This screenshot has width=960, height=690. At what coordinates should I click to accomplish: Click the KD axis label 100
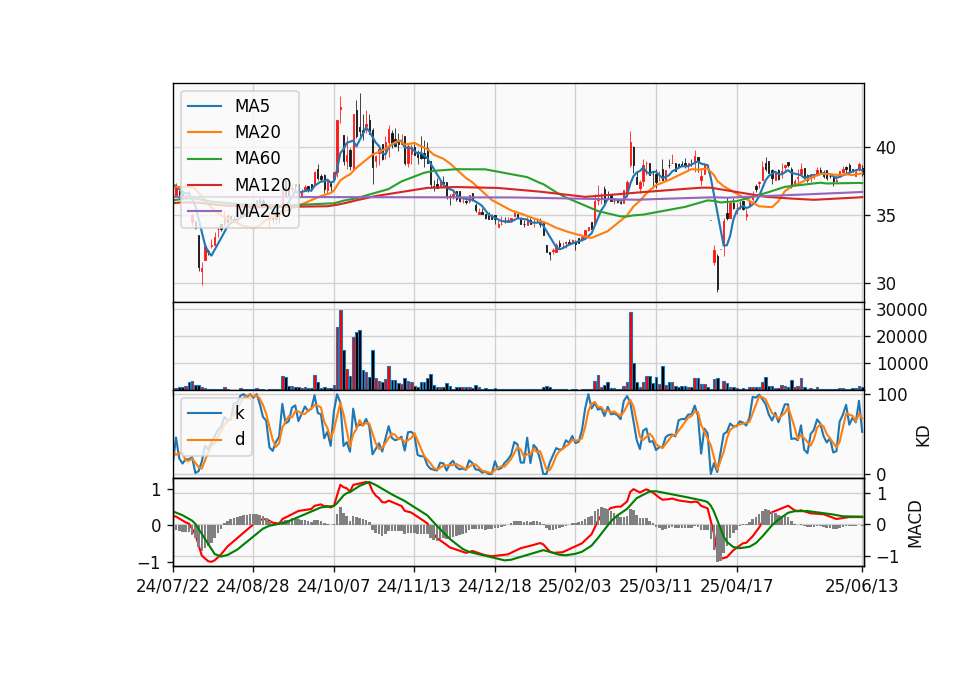tap(891, 395)
